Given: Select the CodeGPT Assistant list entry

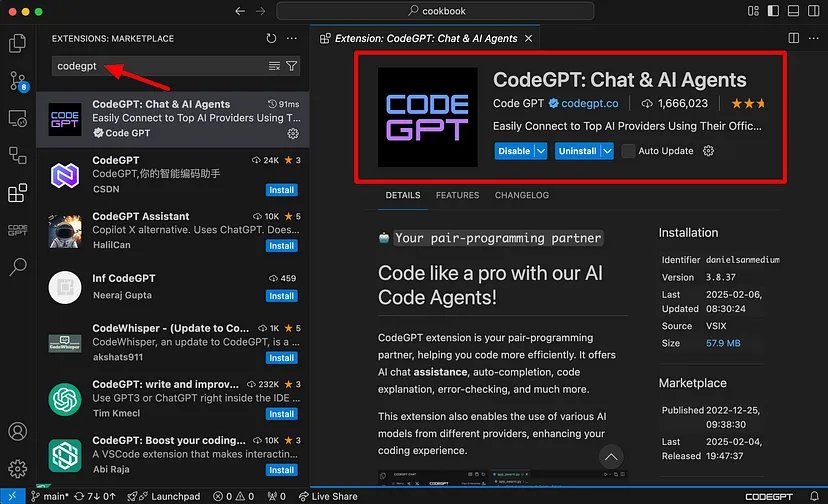Looking at the screenshot, I should [173, 231].
